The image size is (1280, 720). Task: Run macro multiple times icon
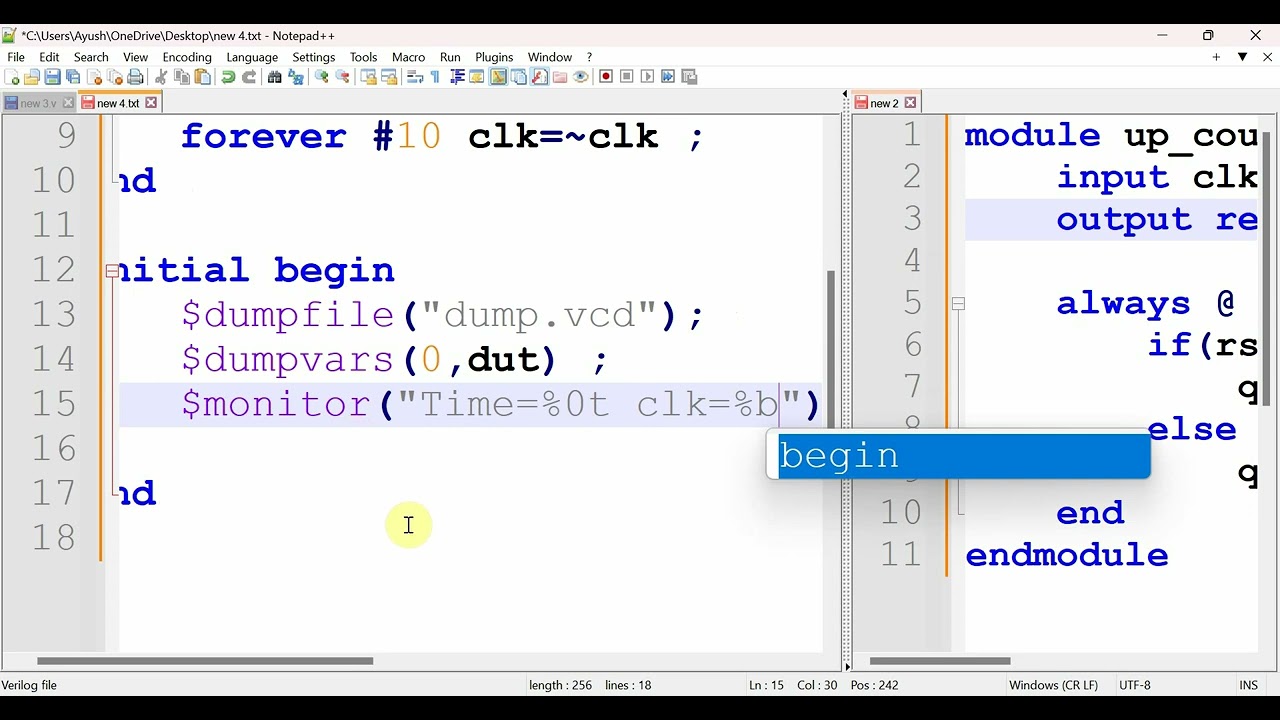[668, 77]
